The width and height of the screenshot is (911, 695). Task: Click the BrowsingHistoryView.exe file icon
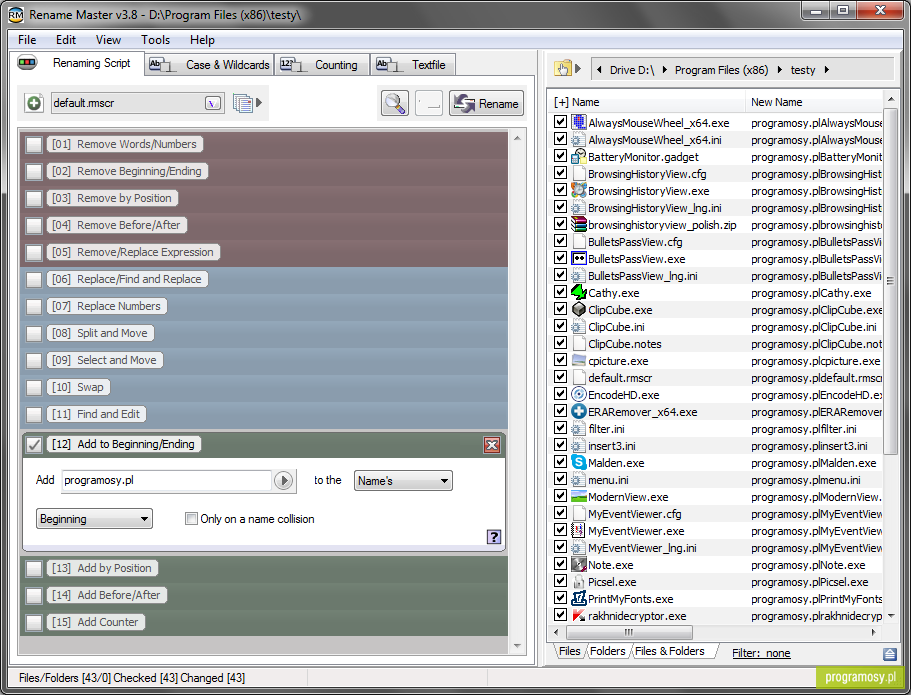coord(579,191)
